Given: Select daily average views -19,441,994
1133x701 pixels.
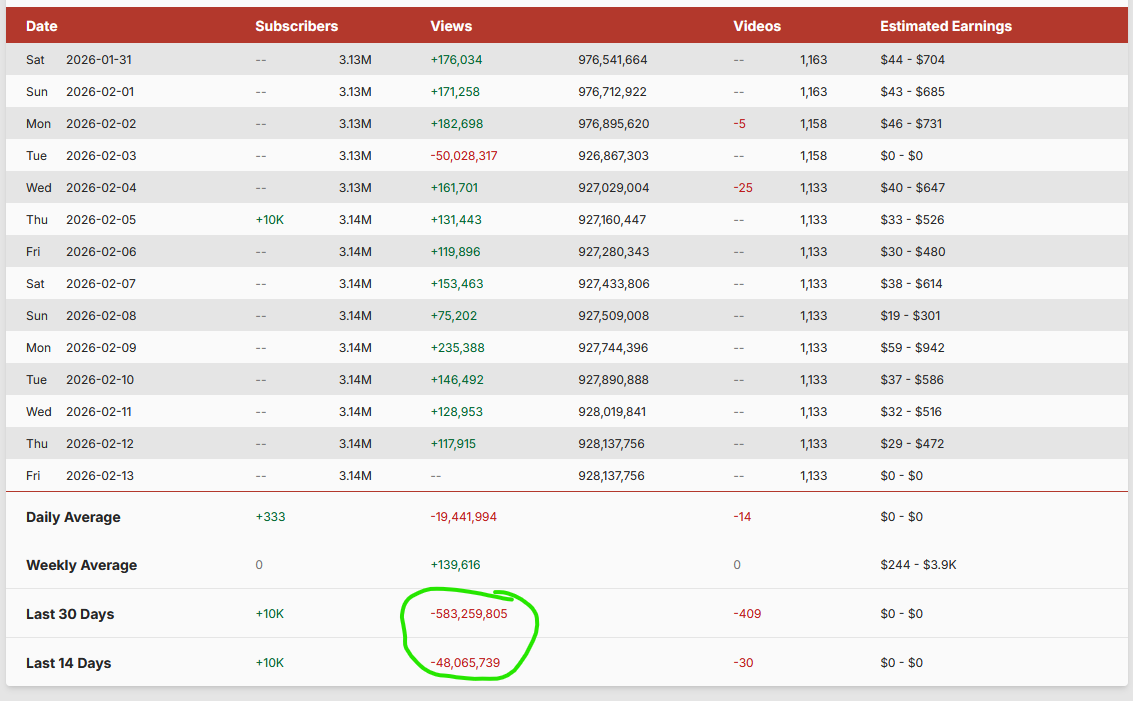Looking at the screenshot, I should (463, 517).
